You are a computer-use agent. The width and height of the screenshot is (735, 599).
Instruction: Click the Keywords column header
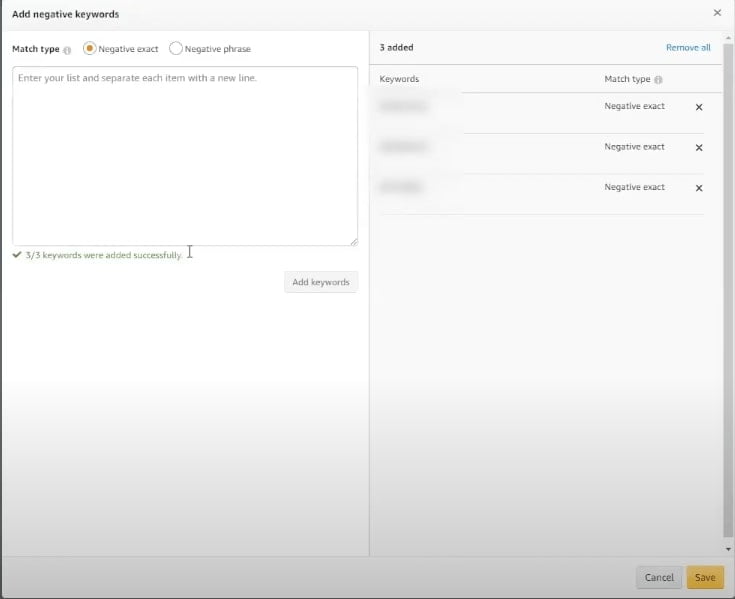399,79
